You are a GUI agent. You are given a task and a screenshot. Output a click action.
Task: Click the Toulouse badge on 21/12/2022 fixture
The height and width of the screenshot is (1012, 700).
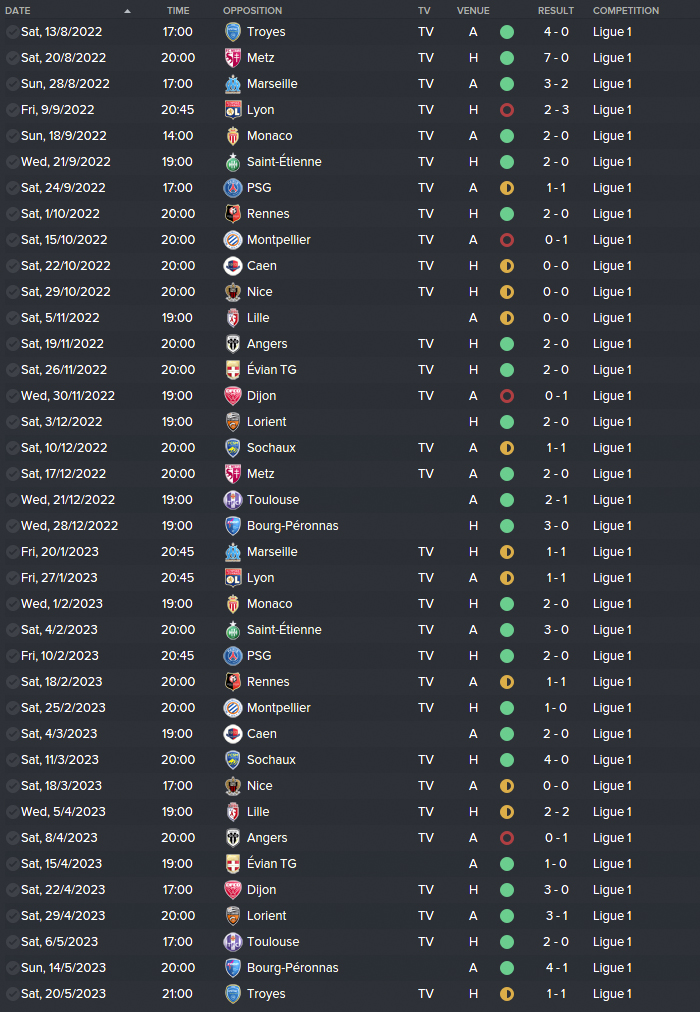point(233,500)
